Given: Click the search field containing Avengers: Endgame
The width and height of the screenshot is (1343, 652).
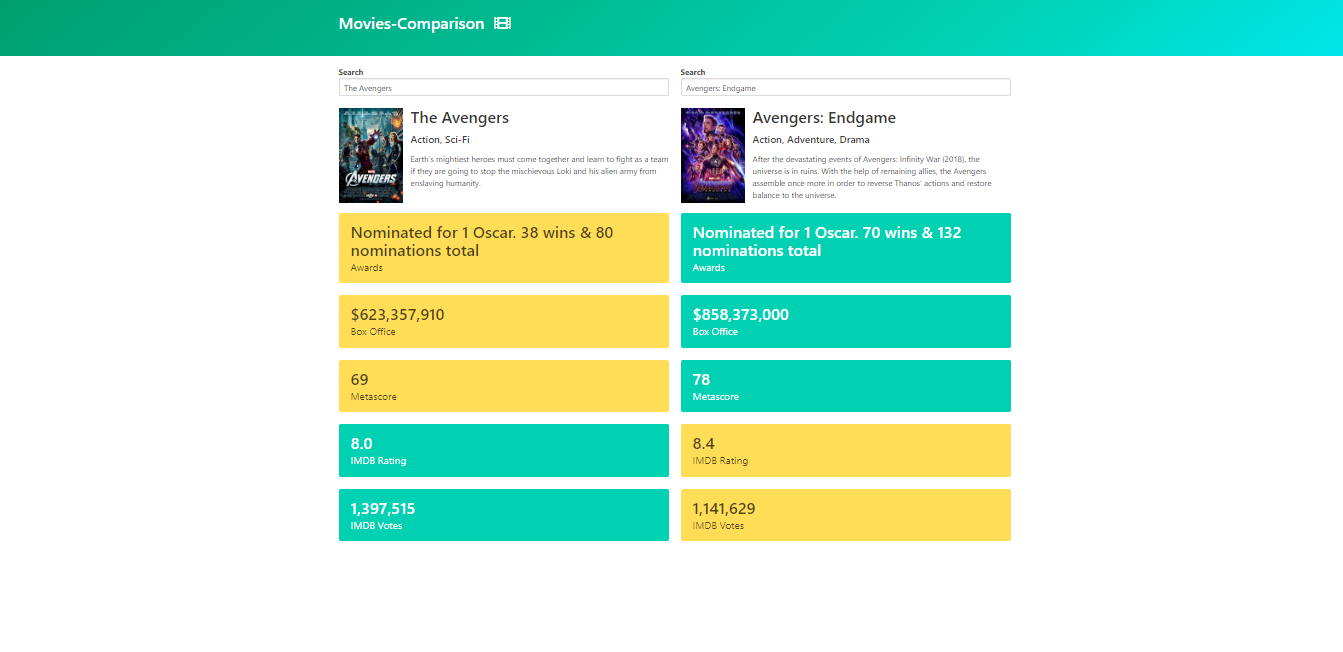Looking at the screenshot, I should click(x=845, y=87).
